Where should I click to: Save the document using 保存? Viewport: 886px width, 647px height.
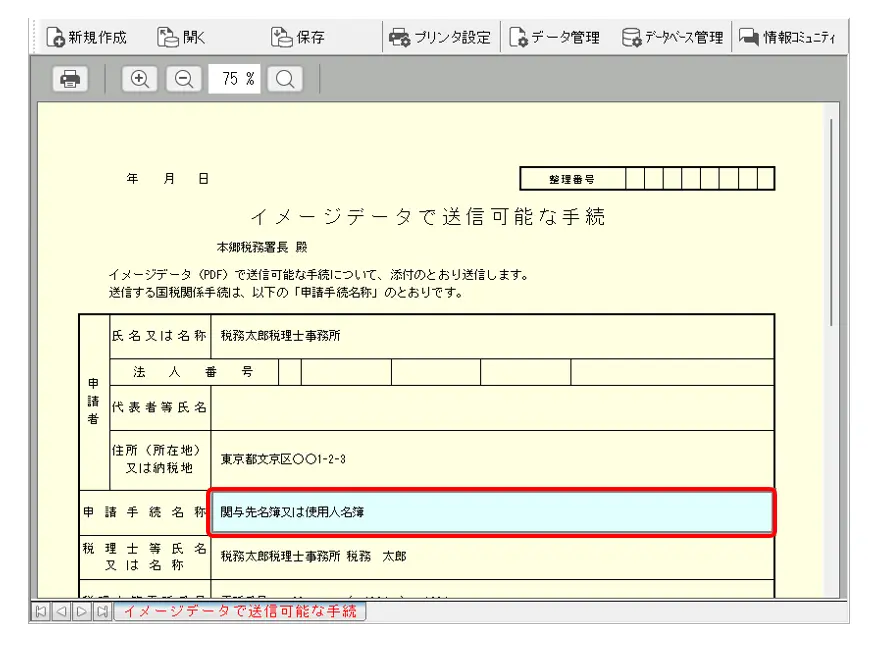[x=298, y=38]
